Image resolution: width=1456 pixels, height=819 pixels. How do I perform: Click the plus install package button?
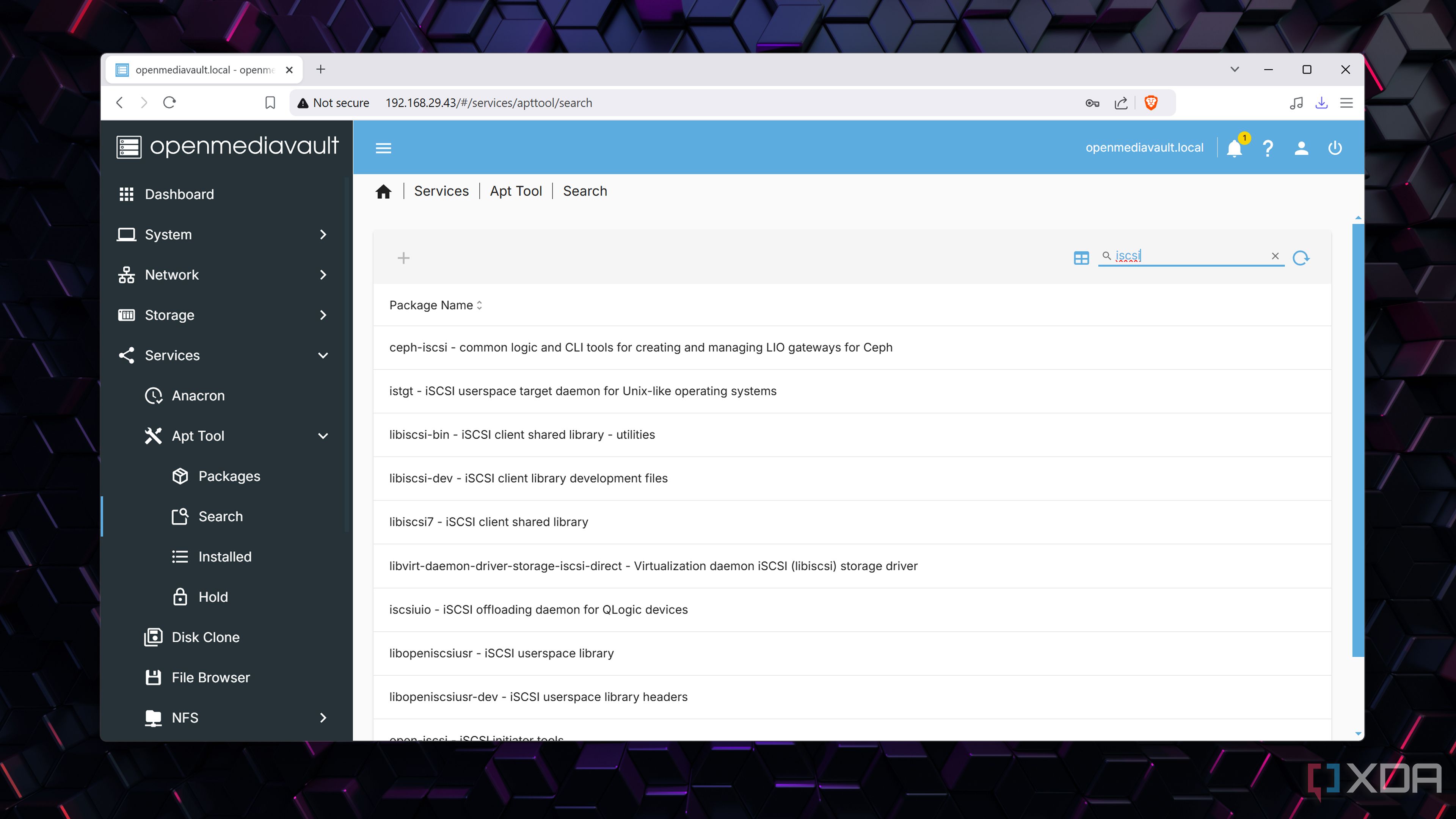click(x=403, y=258)
